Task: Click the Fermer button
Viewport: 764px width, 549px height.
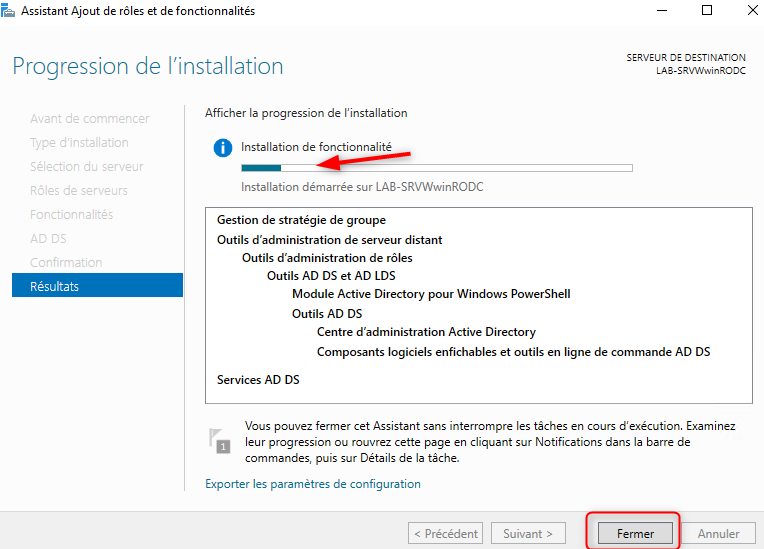Action: (x=635, y=534)
